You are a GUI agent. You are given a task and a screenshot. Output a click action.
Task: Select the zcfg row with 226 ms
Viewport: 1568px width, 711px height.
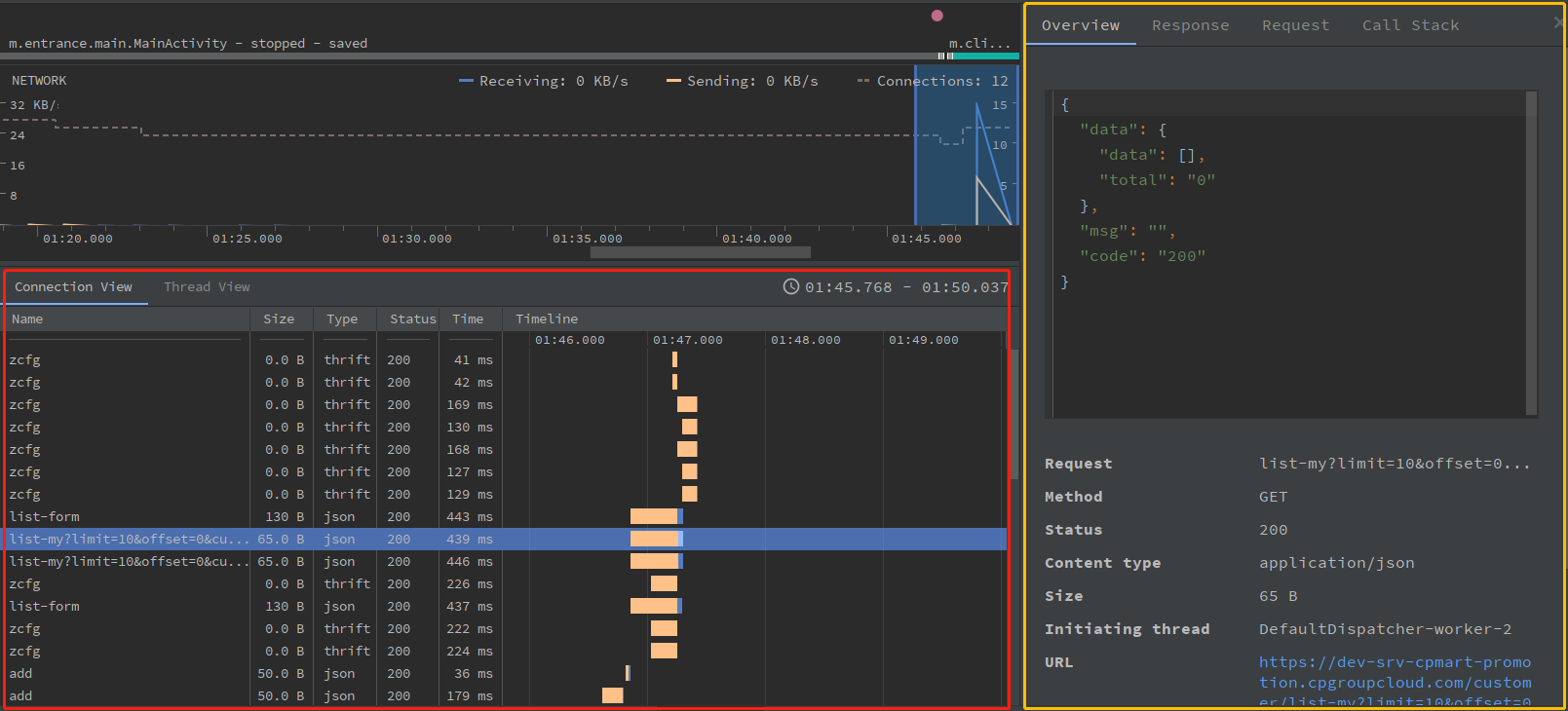coord(505,583)
